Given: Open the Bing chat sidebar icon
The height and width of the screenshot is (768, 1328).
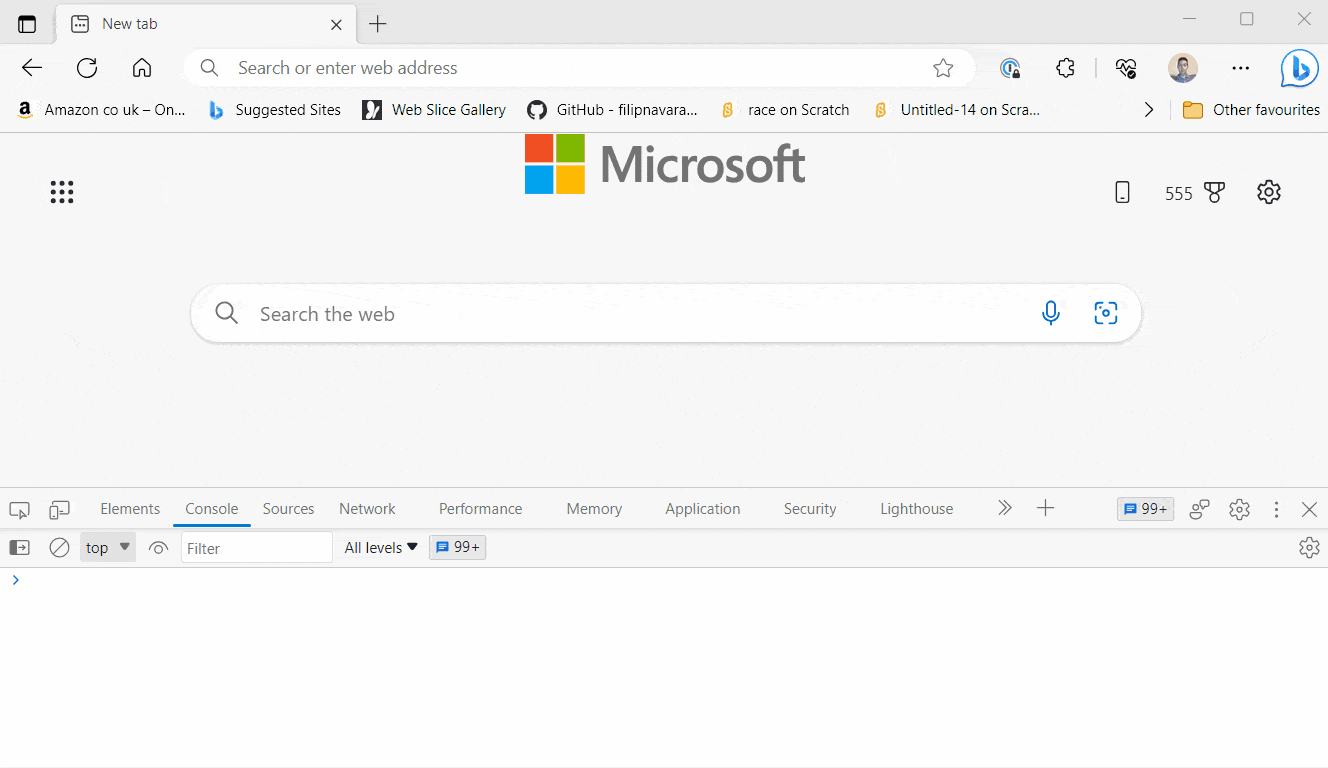Looking at the screenshot, I should [x=1300, y=68].
